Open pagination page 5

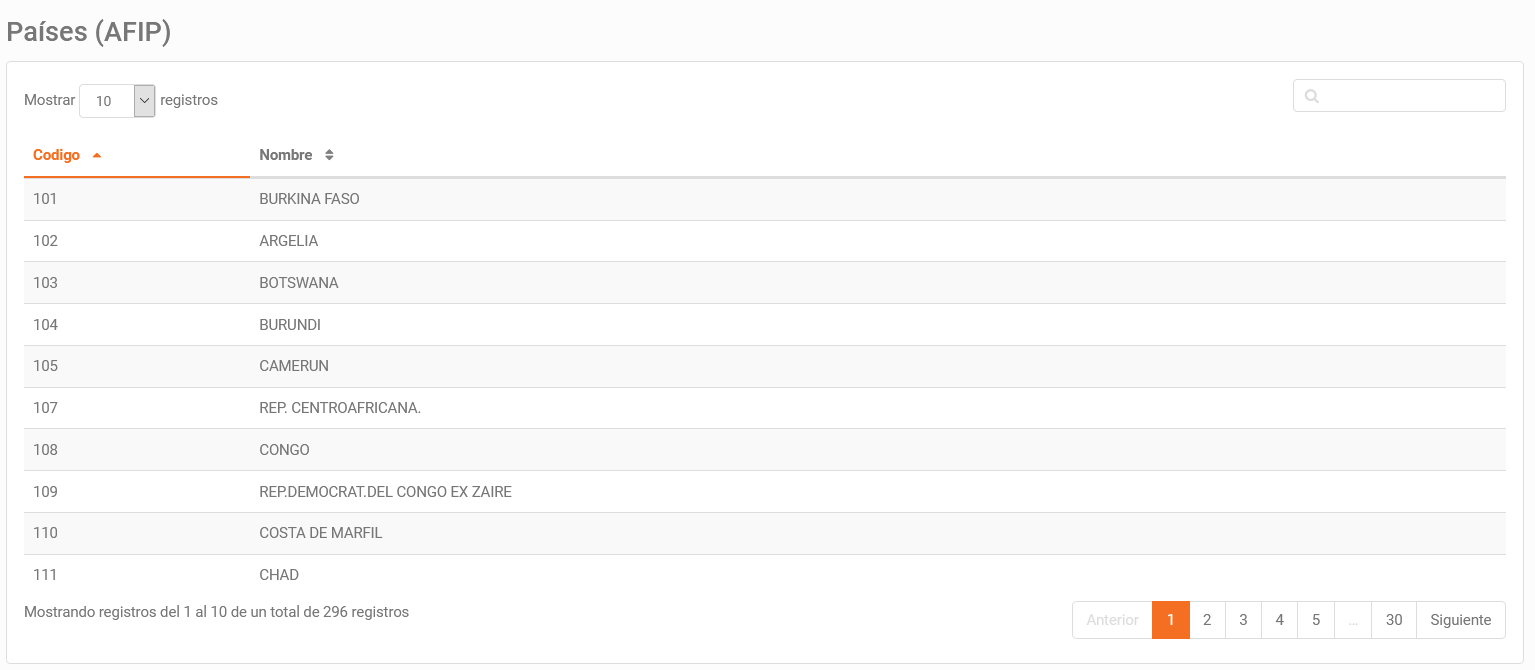1316,620
